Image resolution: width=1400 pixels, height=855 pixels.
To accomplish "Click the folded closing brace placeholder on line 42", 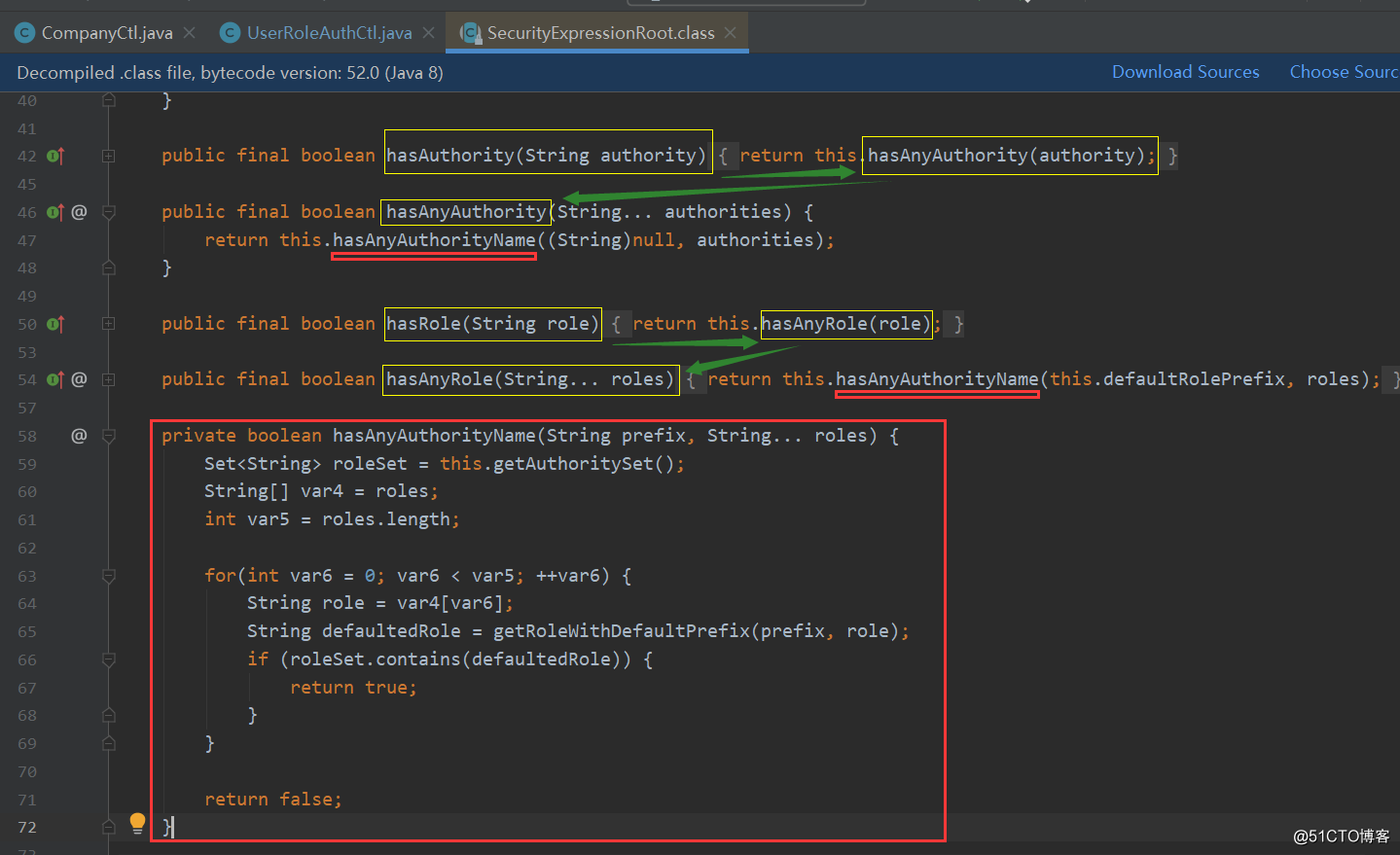I will coord(1172,156).
